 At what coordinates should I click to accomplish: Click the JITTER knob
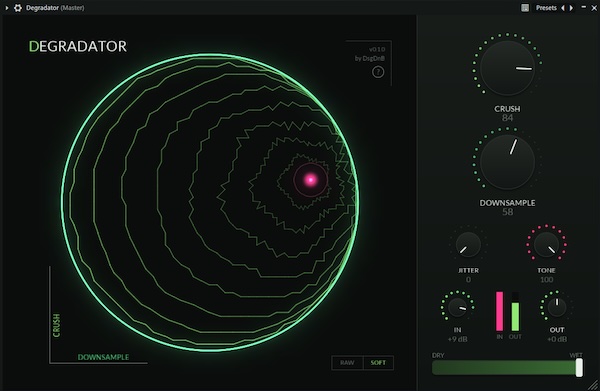[468, 244]
